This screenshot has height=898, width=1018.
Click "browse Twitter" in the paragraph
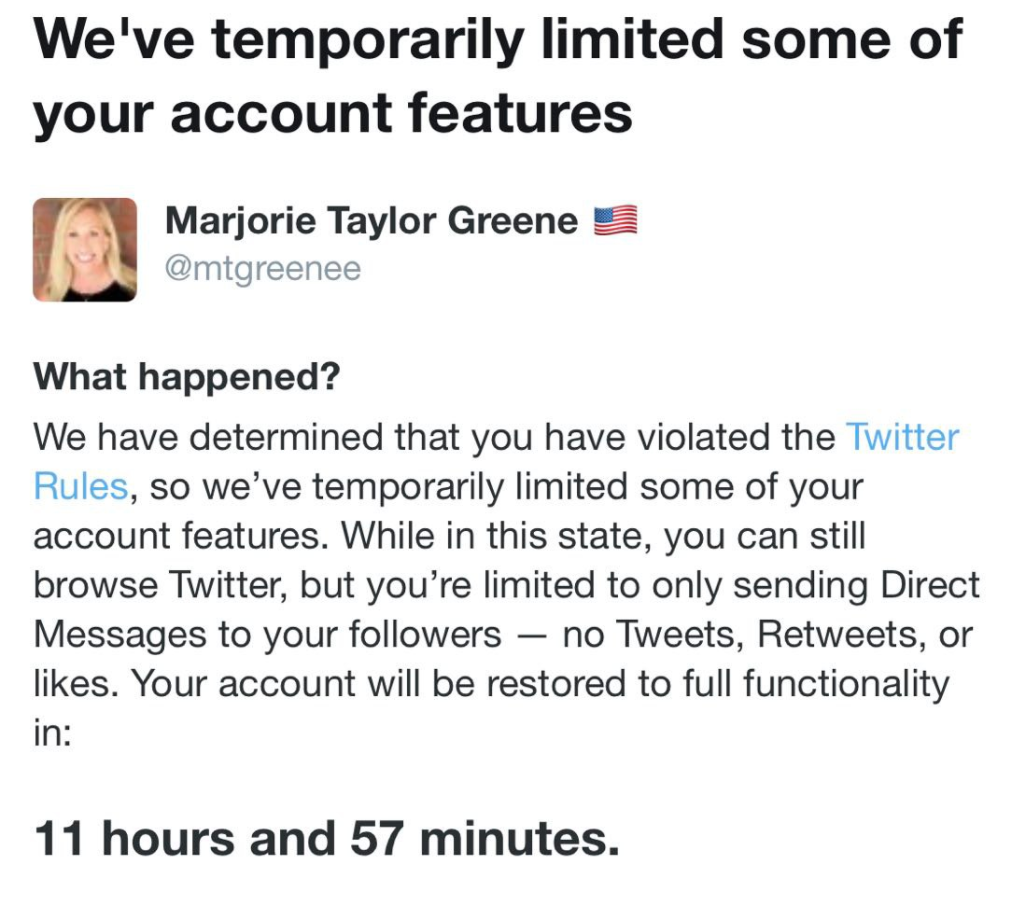(x=148, y=586)
